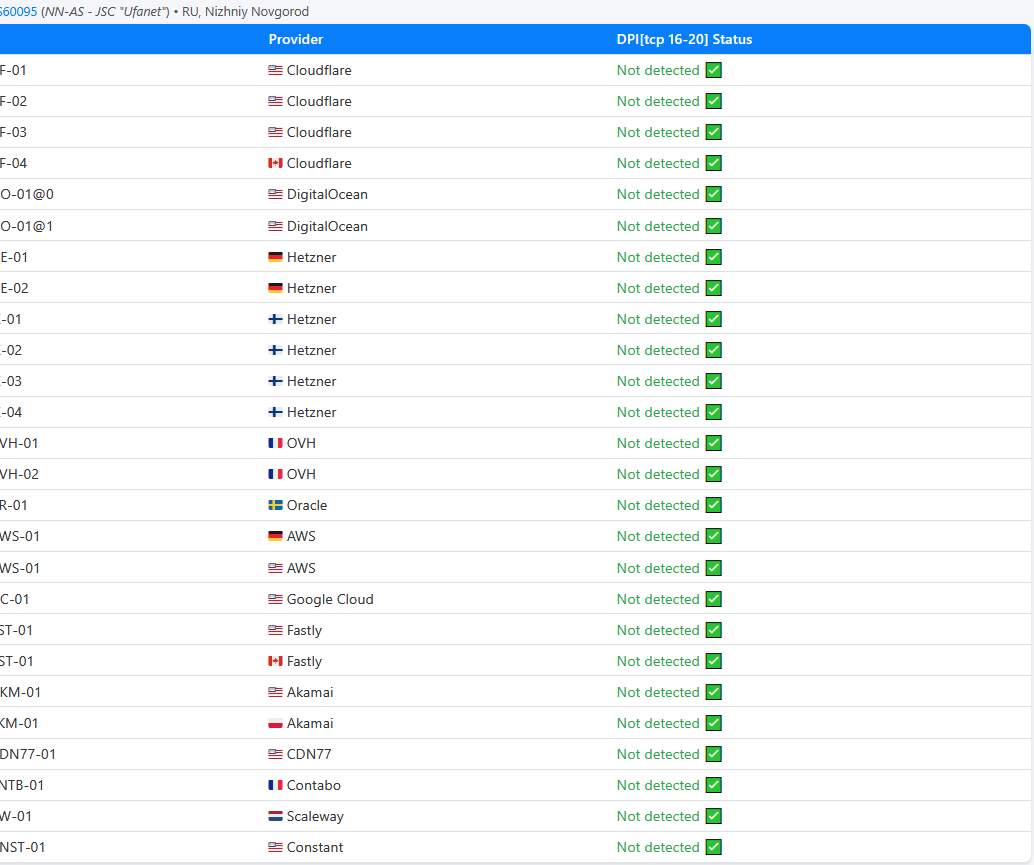Click "Not detected" status in the Google Cloud row
Viewport: 1034px width, 865px height.
coord(658,599)
